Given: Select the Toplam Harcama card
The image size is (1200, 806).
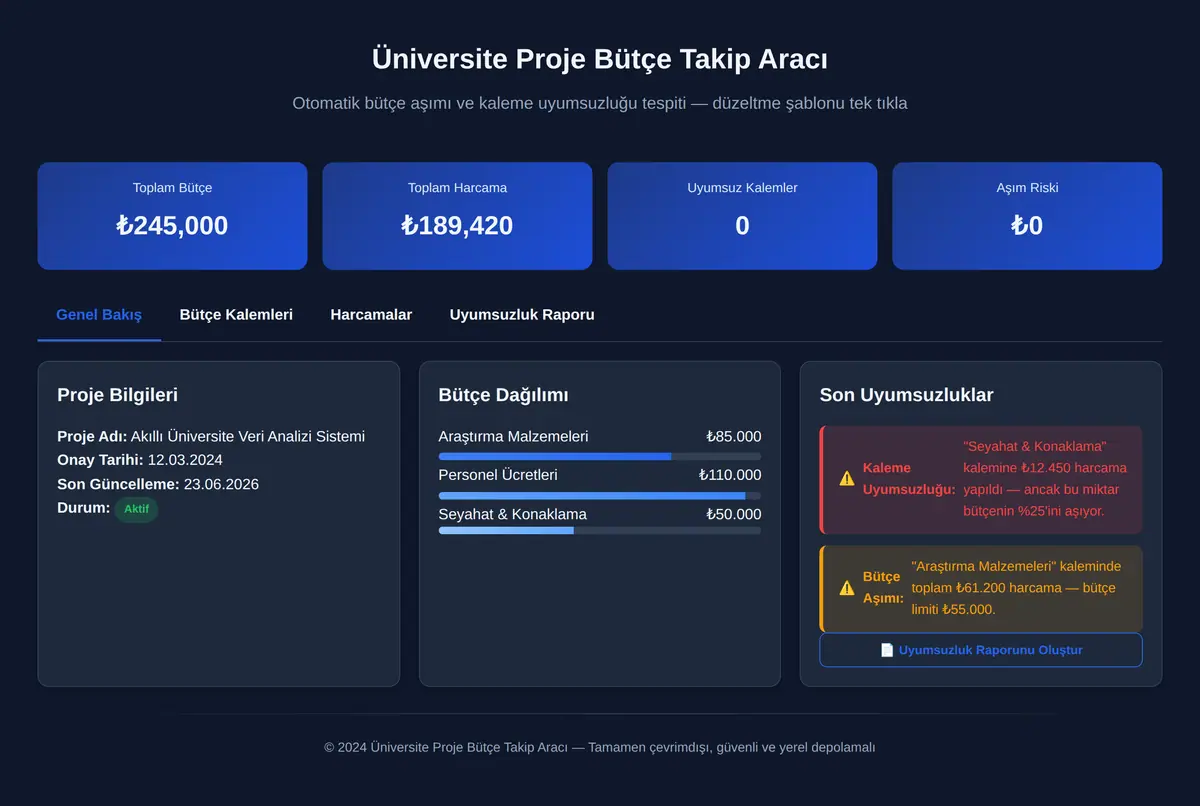Looking at the screenshot, I should tap(457, 216).
